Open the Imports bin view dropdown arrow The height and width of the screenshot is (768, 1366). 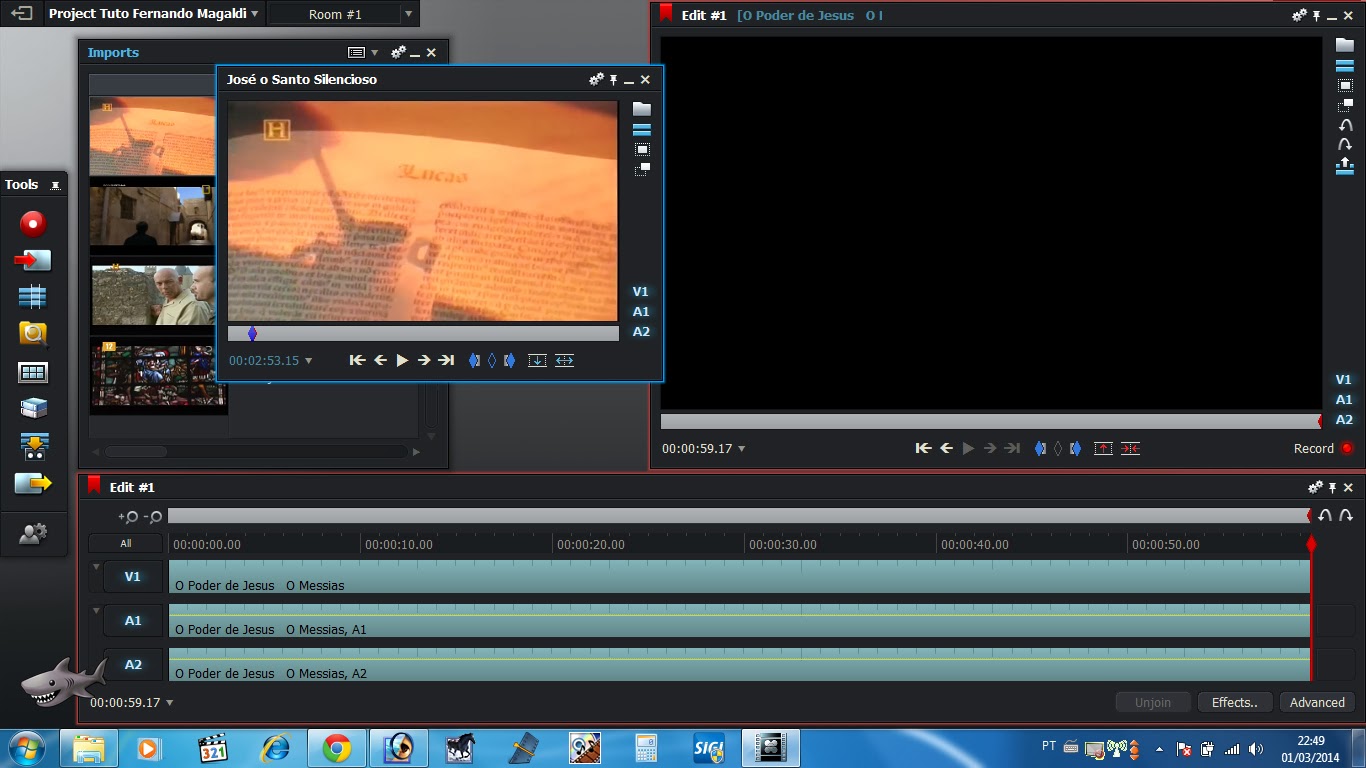(x=375, y=53)
